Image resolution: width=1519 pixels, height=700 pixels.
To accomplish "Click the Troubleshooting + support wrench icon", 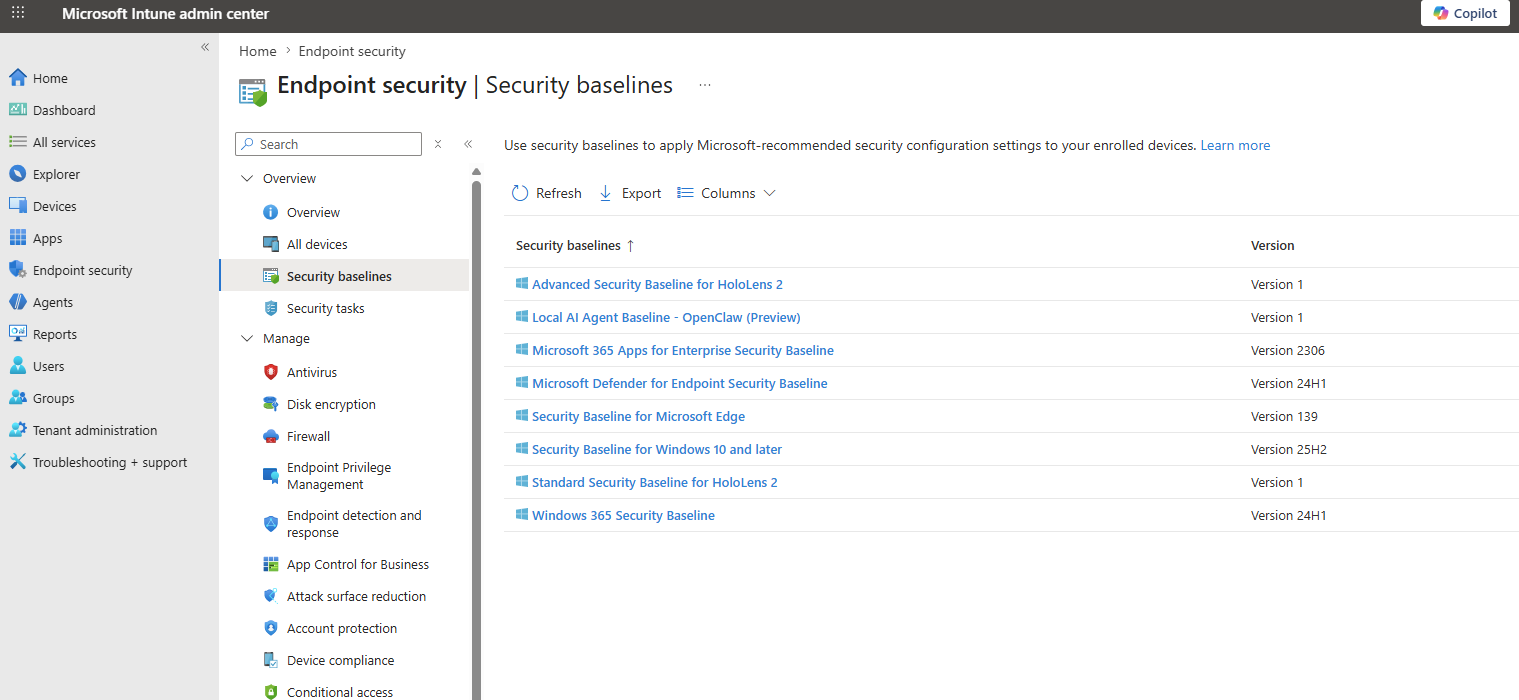I will click(17, 462).
